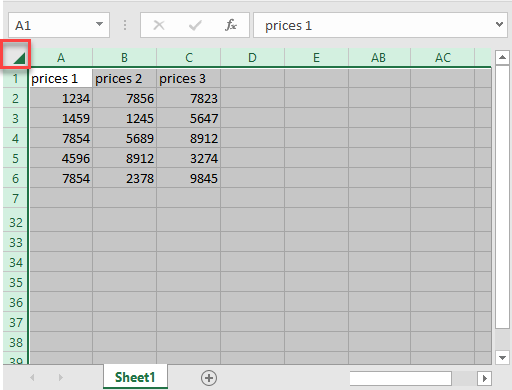Click cell with value 1234
The image size is (512, 390).
[61, 99]
